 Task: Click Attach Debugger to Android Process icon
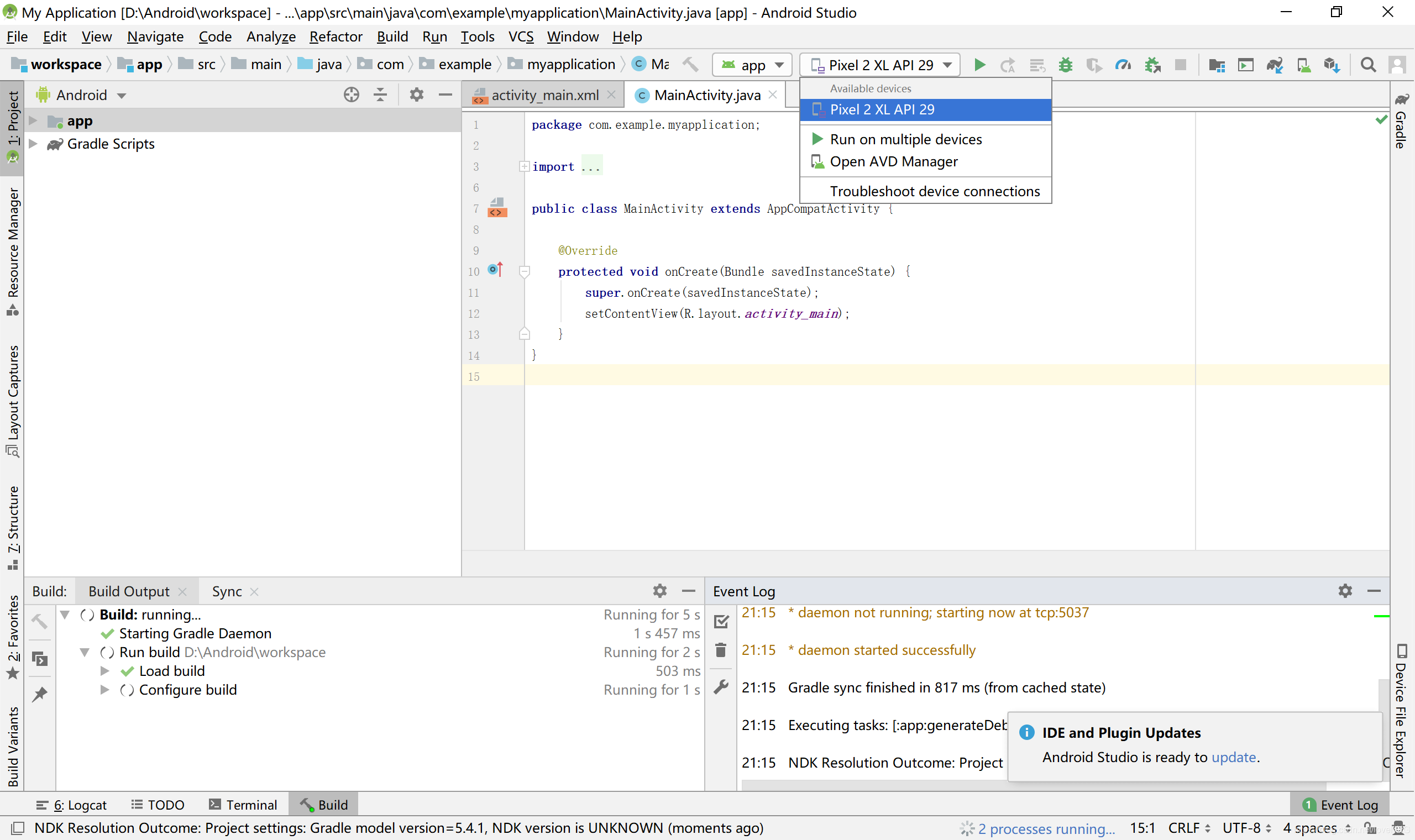[x=1152, y=65]
